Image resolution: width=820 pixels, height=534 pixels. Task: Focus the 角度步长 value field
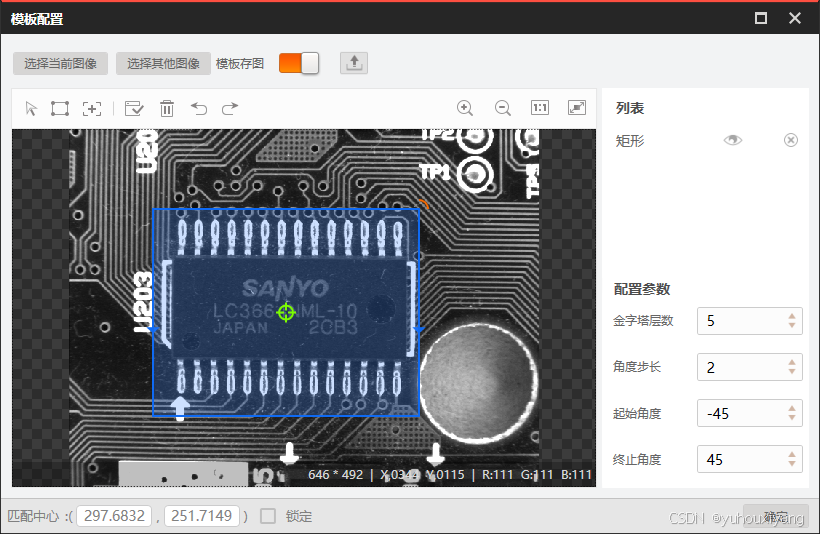pos(749,367)
